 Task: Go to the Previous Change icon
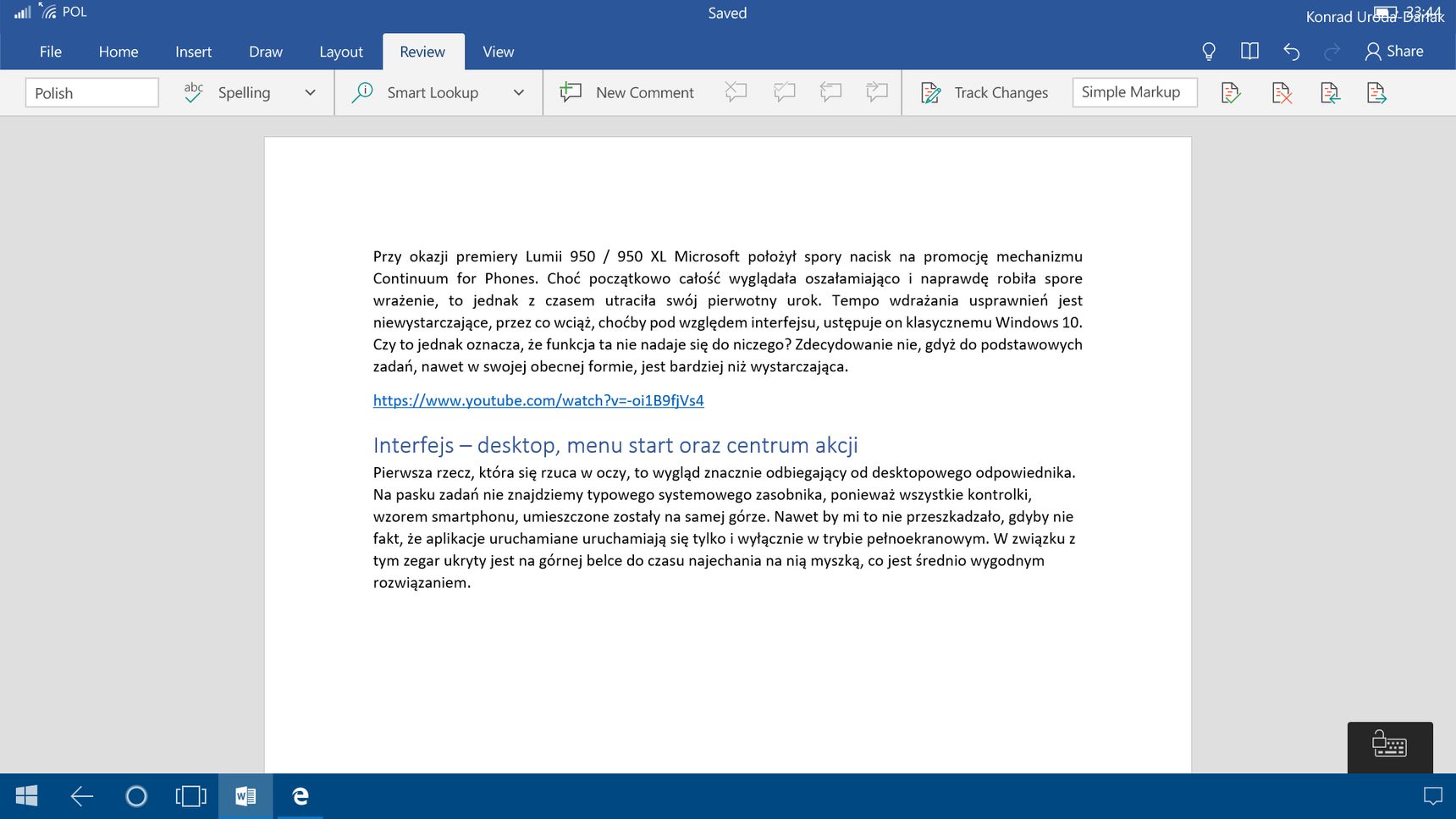point(1330,93)
